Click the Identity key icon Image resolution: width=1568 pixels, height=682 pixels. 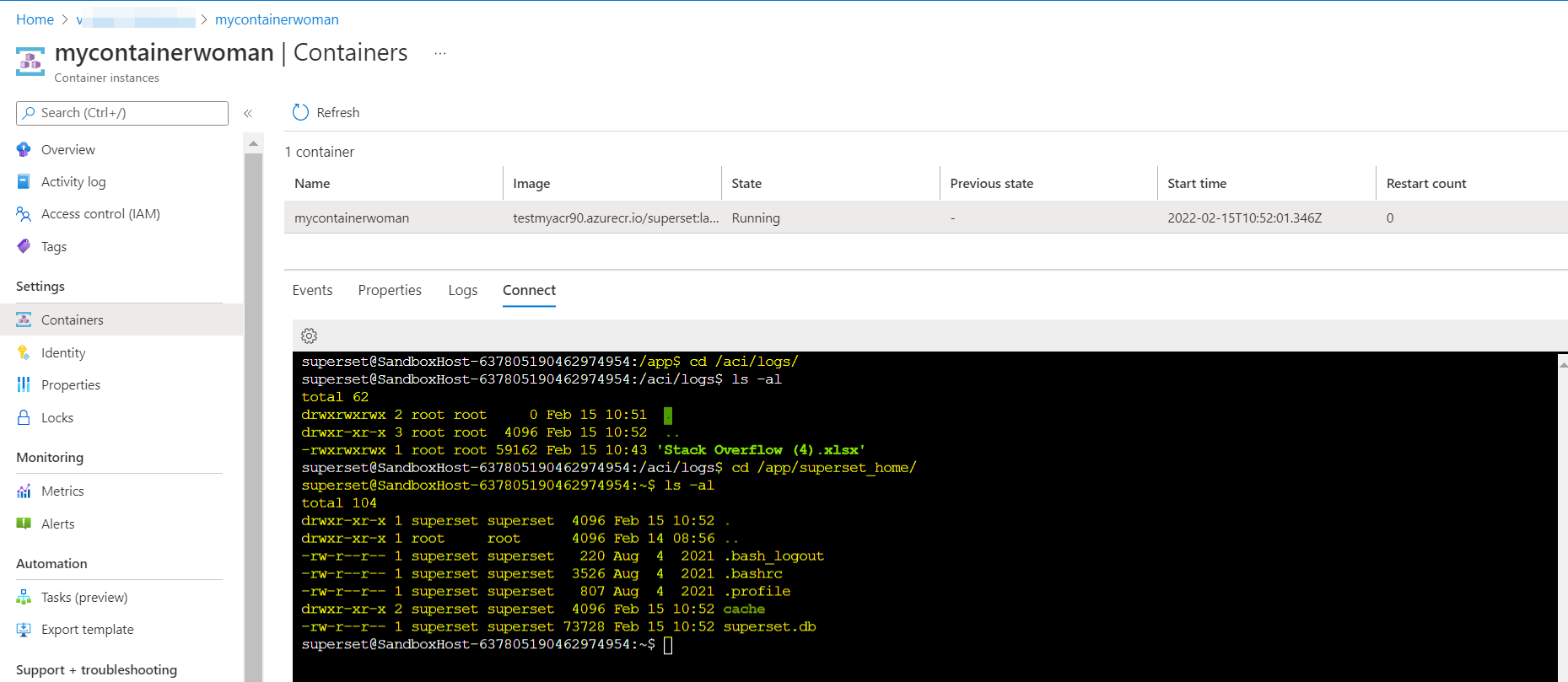(24, 352)
